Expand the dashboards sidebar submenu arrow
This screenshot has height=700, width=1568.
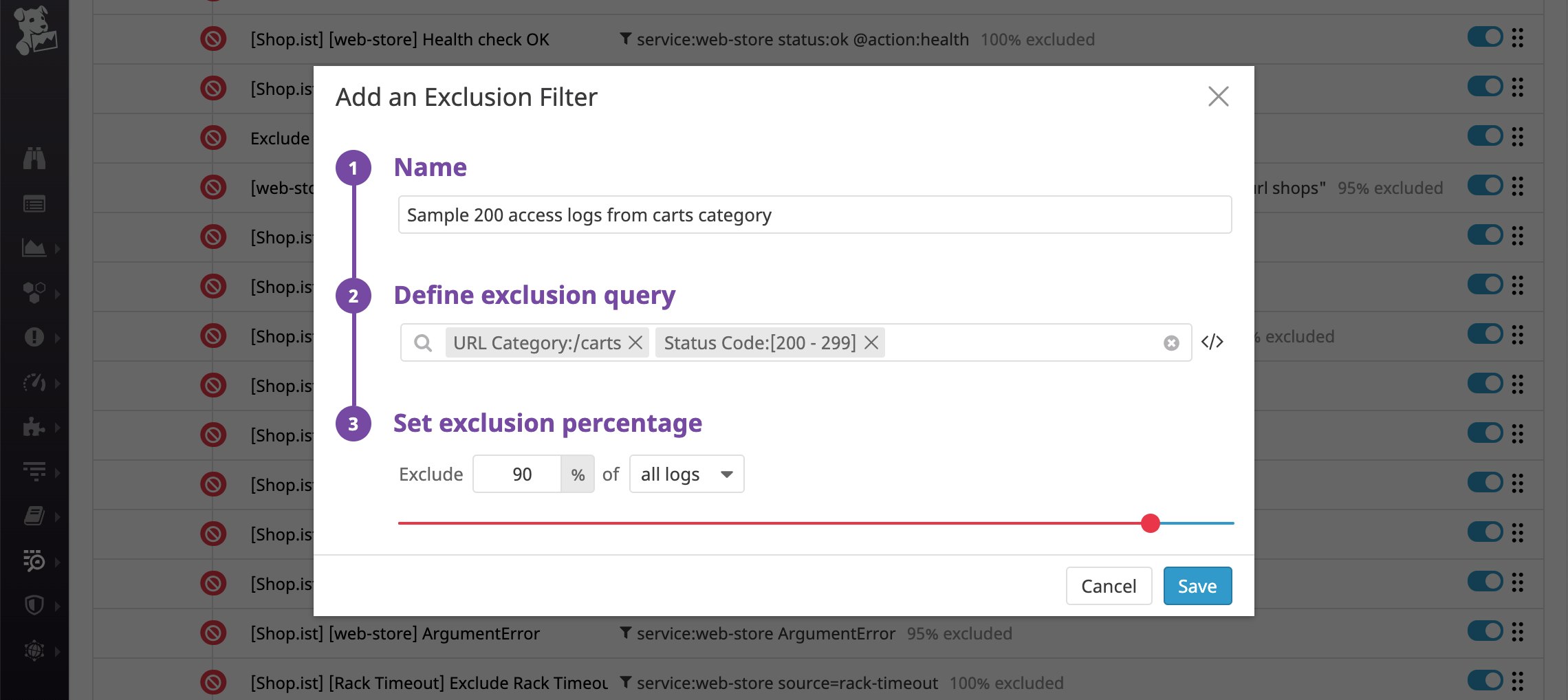pos(58,248)
